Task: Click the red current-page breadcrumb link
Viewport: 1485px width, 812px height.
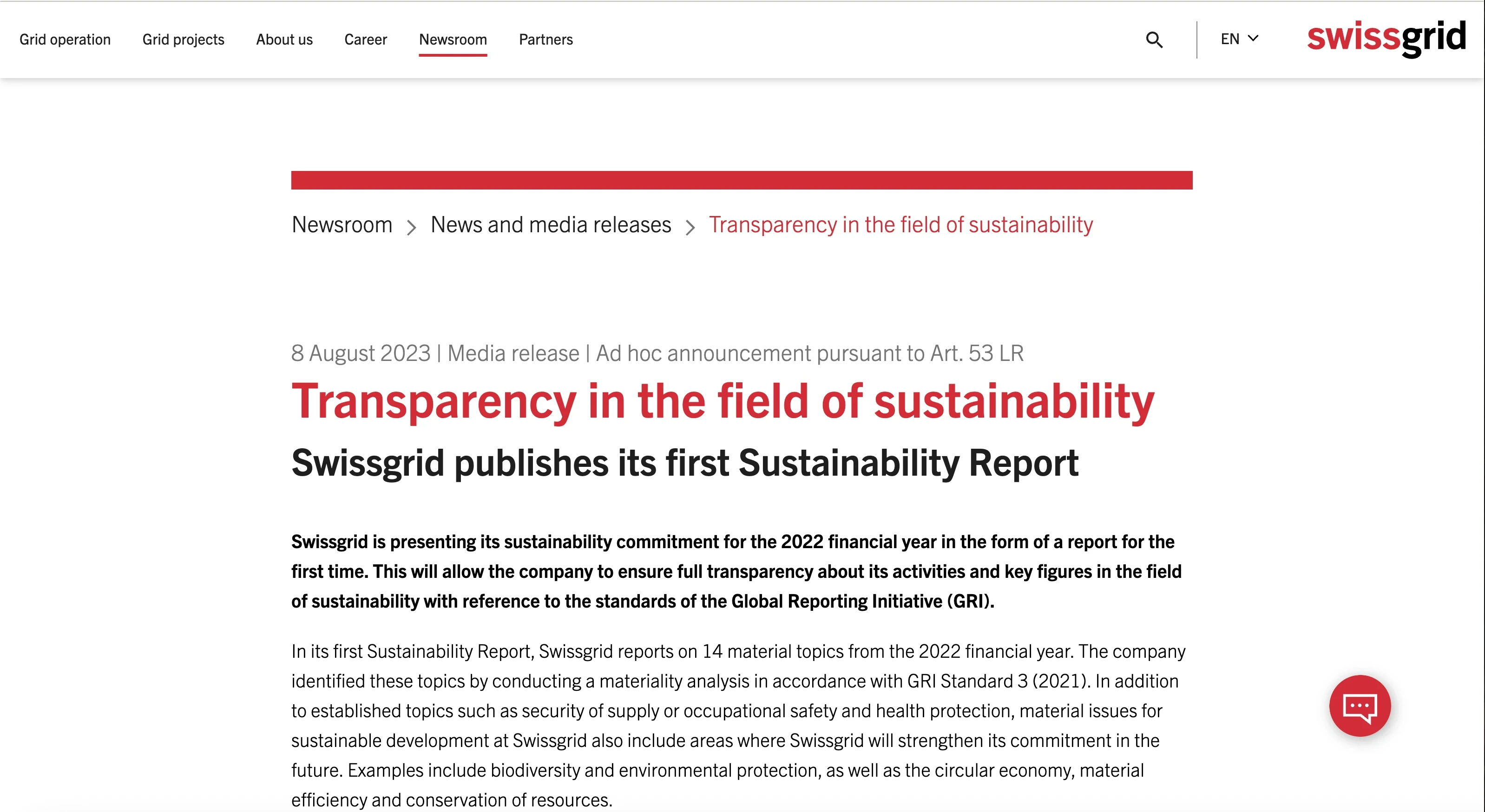Action: point(900,225)
